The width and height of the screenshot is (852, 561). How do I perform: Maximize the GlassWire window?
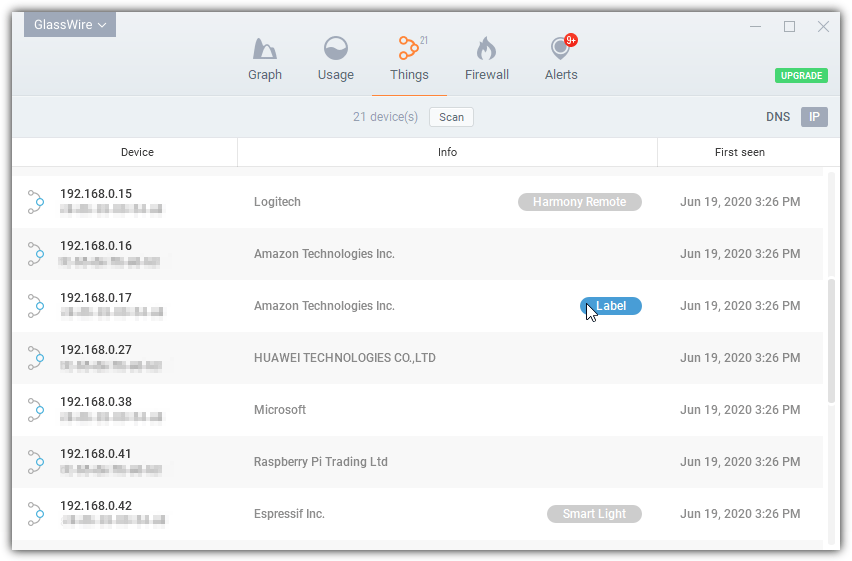coord(790,26)
